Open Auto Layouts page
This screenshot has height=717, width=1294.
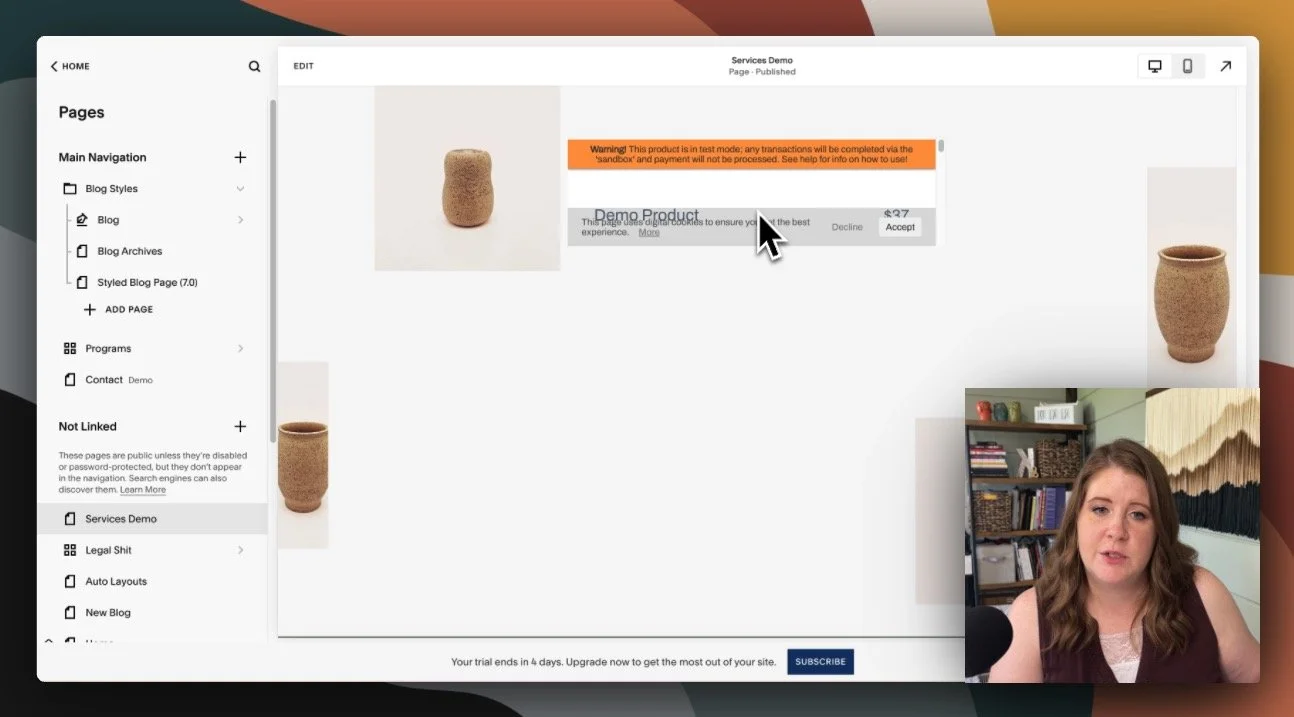click(x=116, y=581)
